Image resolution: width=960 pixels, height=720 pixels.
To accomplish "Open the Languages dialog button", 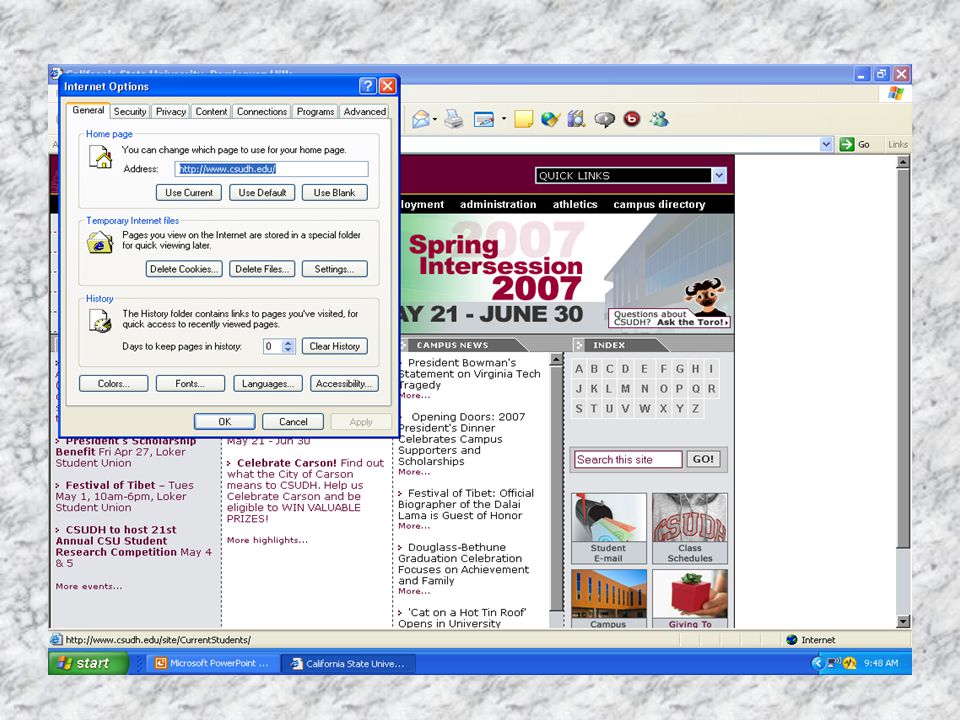I will point(268,384).
